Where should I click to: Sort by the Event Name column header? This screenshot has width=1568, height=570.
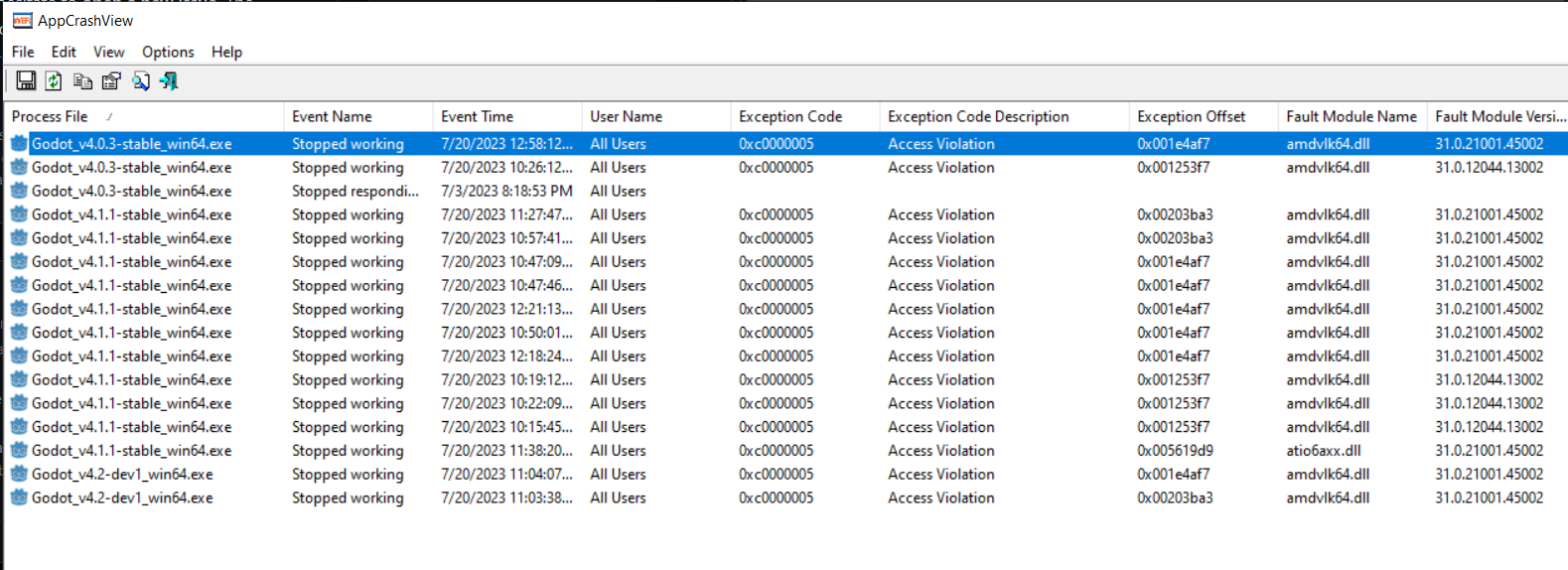pos(358,116)
